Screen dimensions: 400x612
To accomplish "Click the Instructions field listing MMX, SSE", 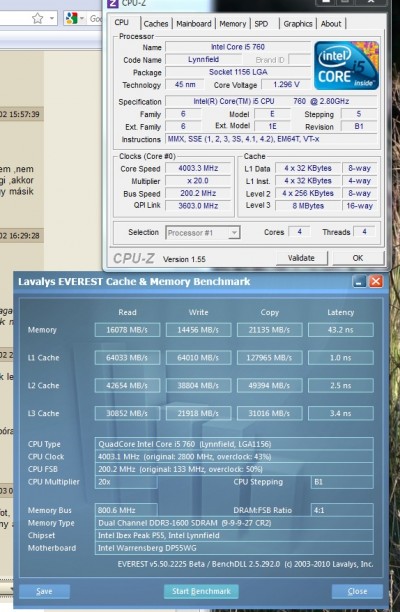I will 272,139.
